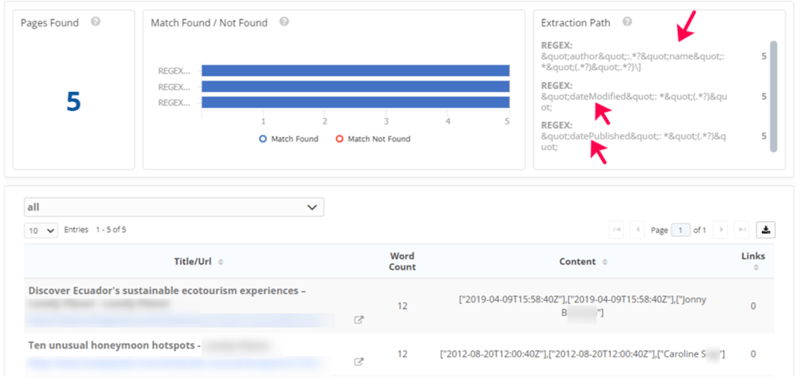Jump to the last page of results
The image size is (800, 384).
point(741,230)
